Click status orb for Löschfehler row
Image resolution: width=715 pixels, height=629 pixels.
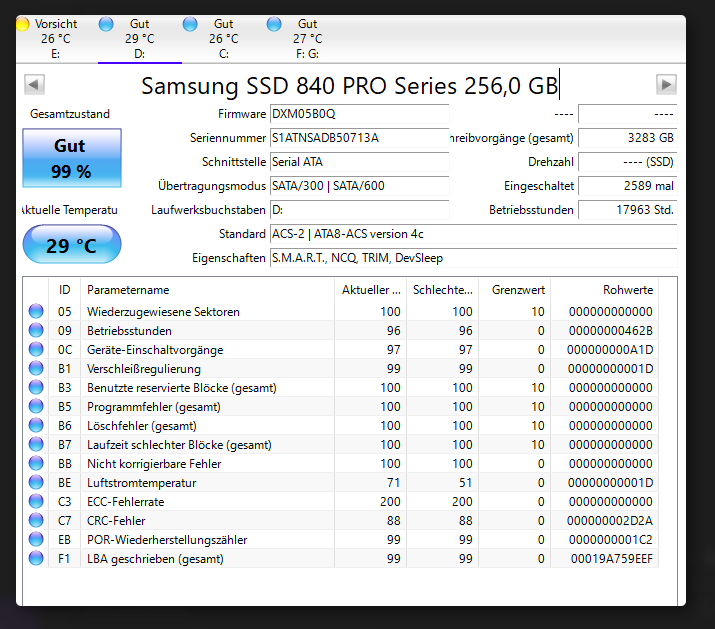(36, 426)
